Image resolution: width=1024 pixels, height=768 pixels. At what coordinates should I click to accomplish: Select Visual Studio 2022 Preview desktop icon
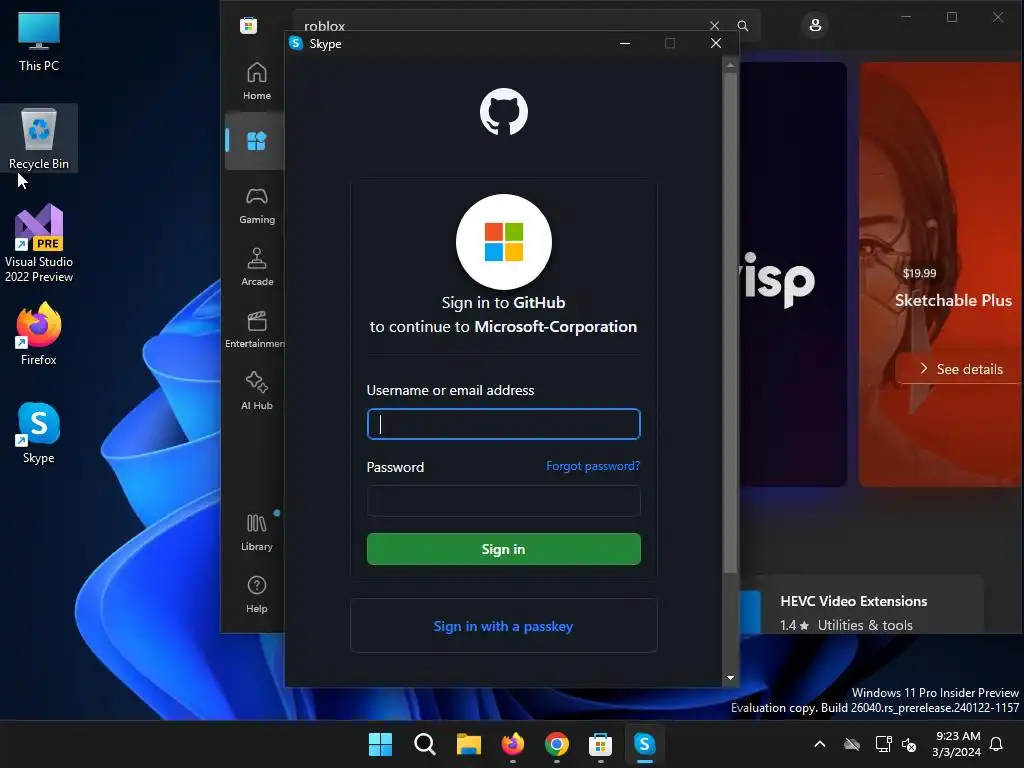(x=39, y=244)
